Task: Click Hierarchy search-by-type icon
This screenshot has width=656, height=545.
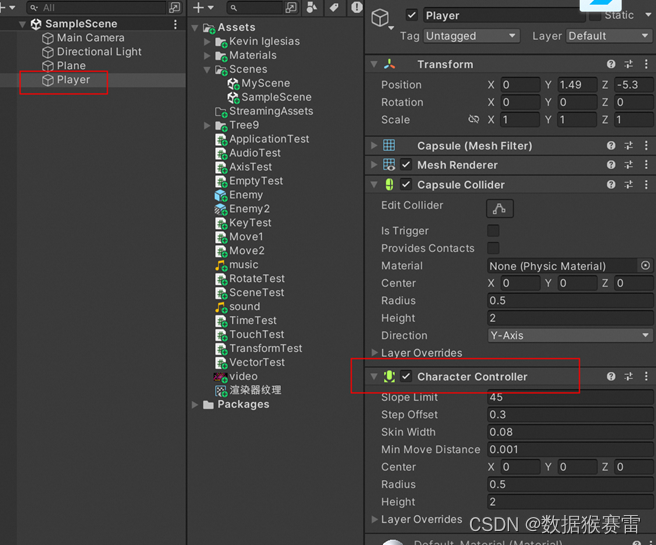Action: point(174,7)
